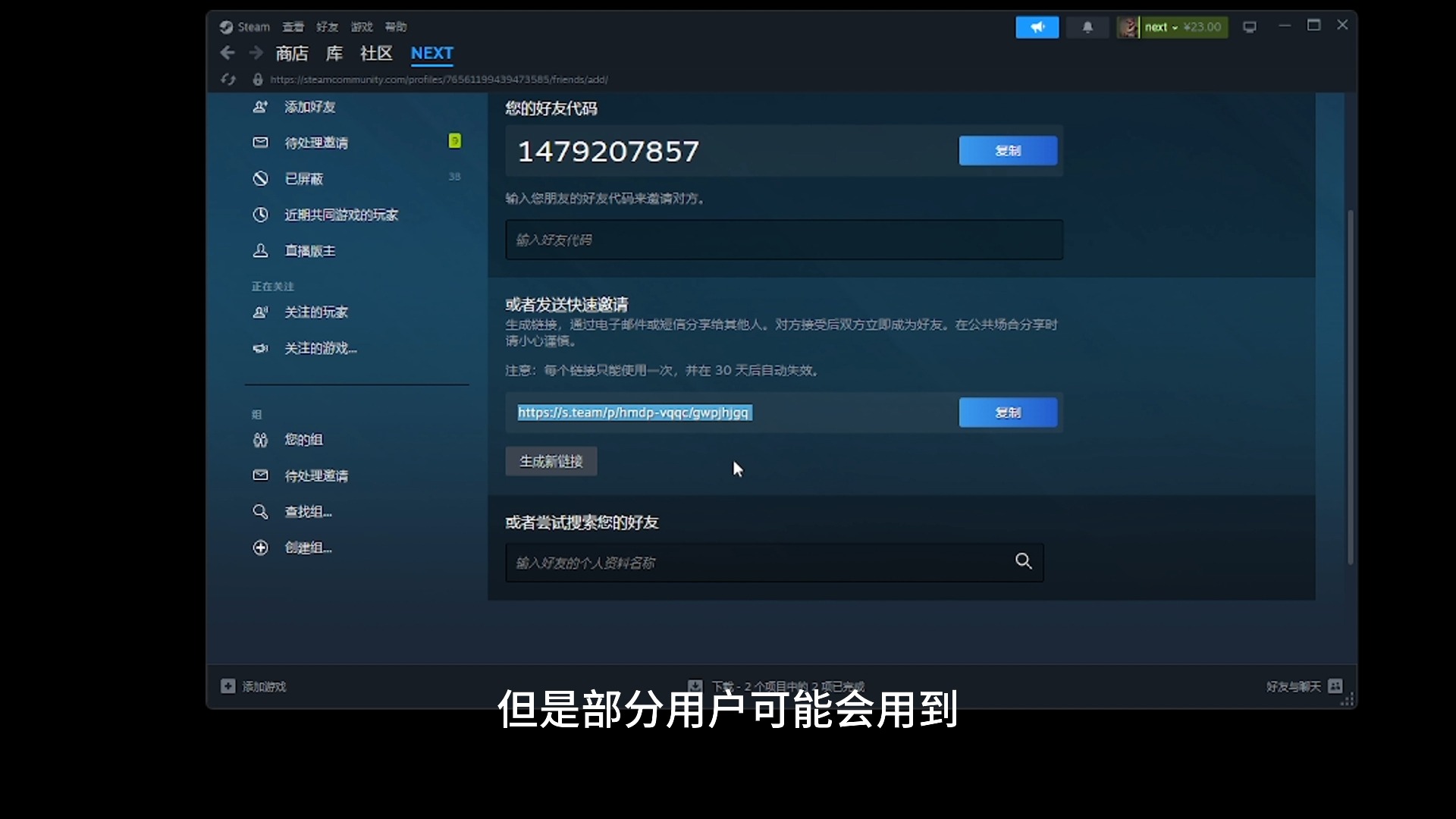Open 好友与聊天 at bottom right
The width and height of the screenshot is (1456, 819).
coord(1304,686)
